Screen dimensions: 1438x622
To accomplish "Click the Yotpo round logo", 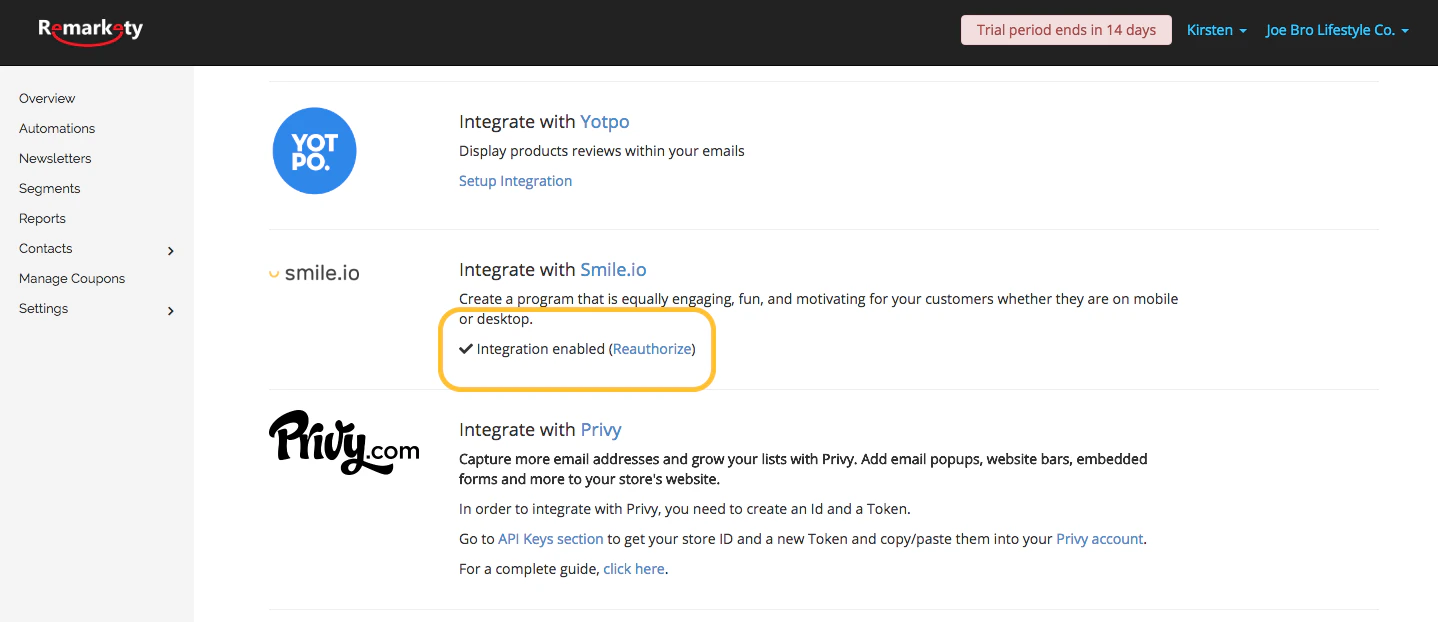I will (x=314, y=151).
